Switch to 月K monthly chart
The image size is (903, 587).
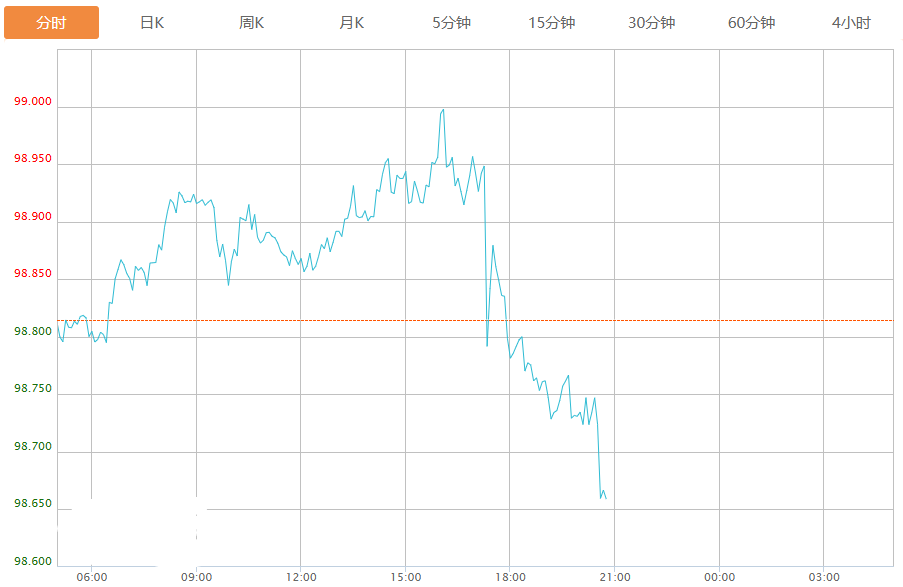(351, 22)
